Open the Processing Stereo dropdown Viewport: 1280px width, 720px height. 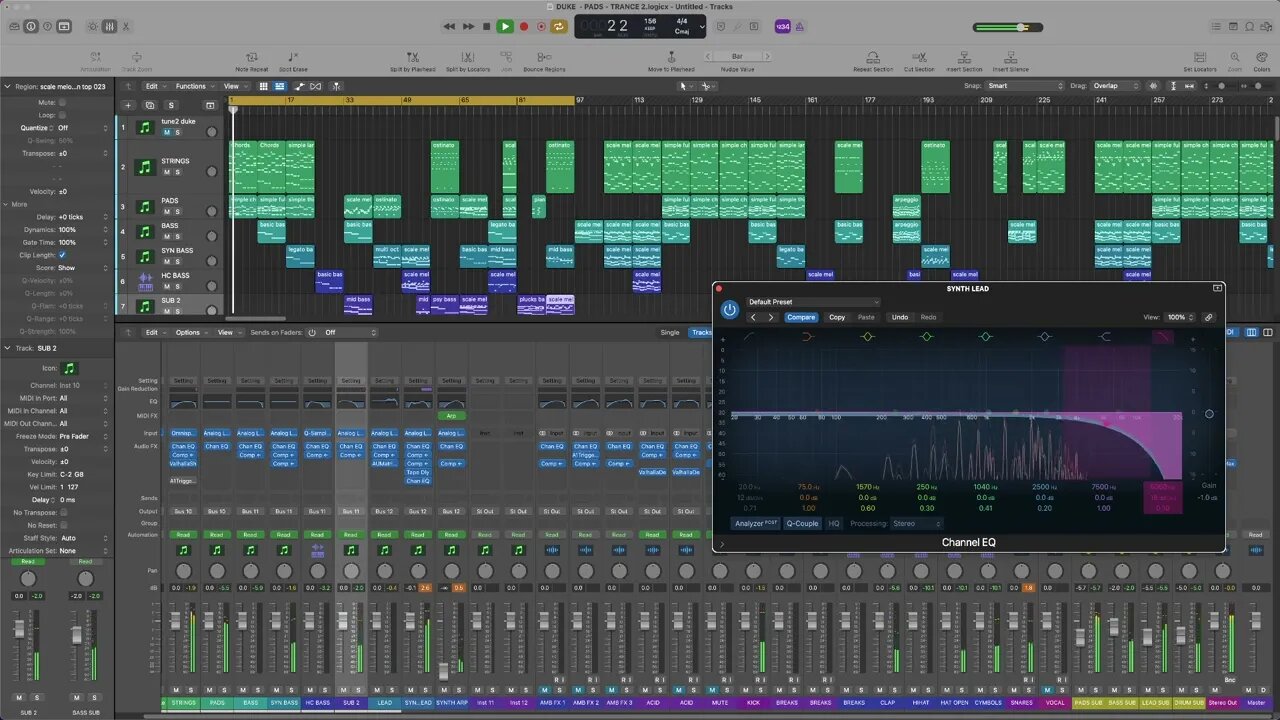click(x=916, y=523)
